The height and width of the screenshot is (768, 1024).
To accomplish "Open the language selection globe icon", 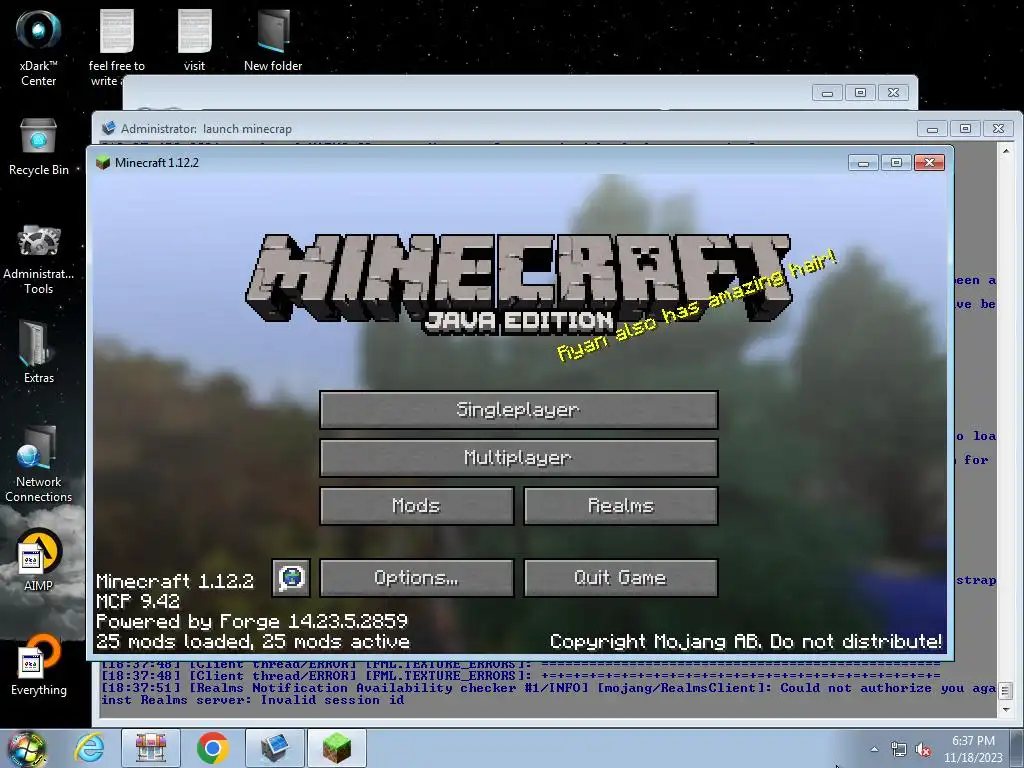I will coord(291,578).
